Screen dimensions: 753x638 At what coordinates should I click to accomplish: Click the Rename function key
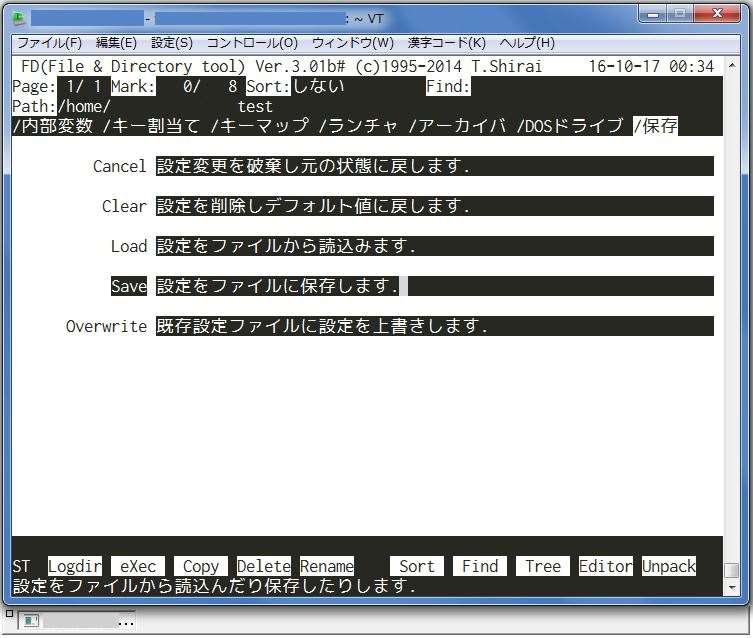[x=327, y=566]
